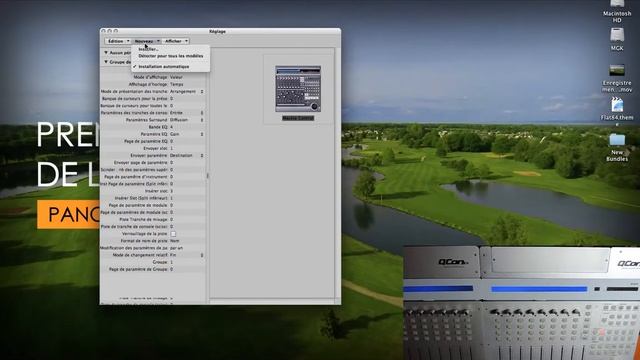The image size is (640, 360).
Task: Click the Banque de curseurs pour la présentation value
Action: tap(171, 99)
